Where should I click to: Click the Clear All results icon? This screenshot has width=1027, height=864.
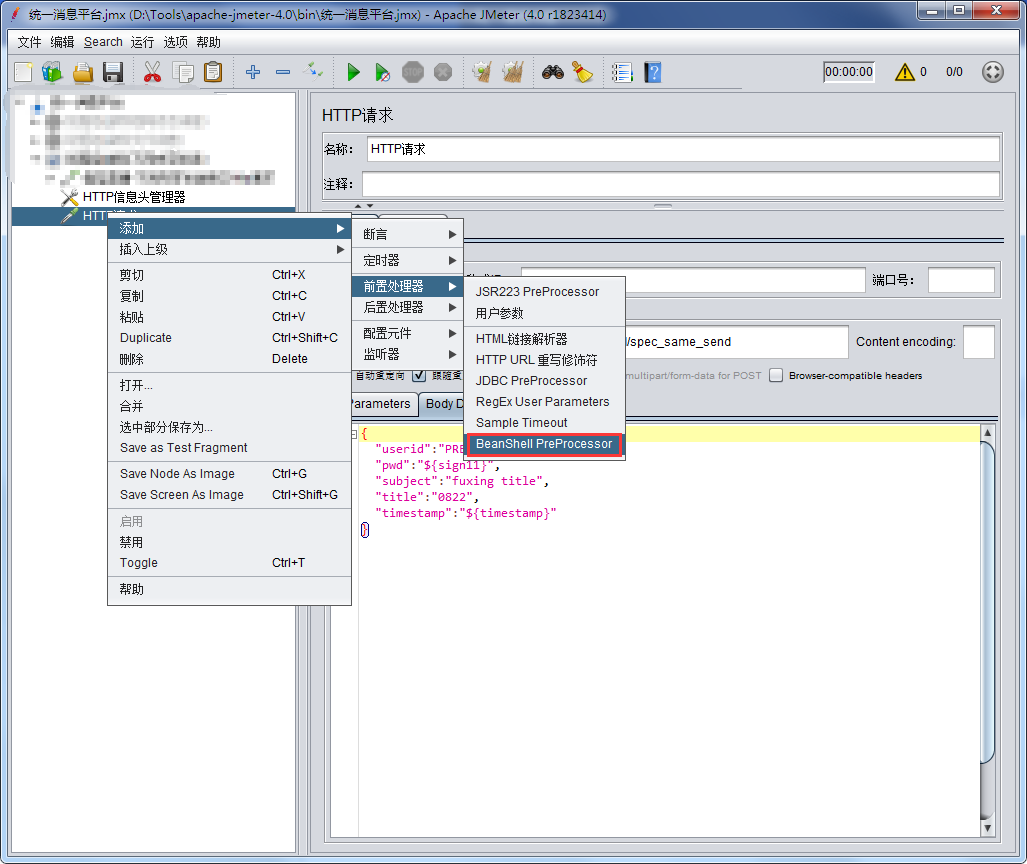pyautogui.click(x=513, y=72)
